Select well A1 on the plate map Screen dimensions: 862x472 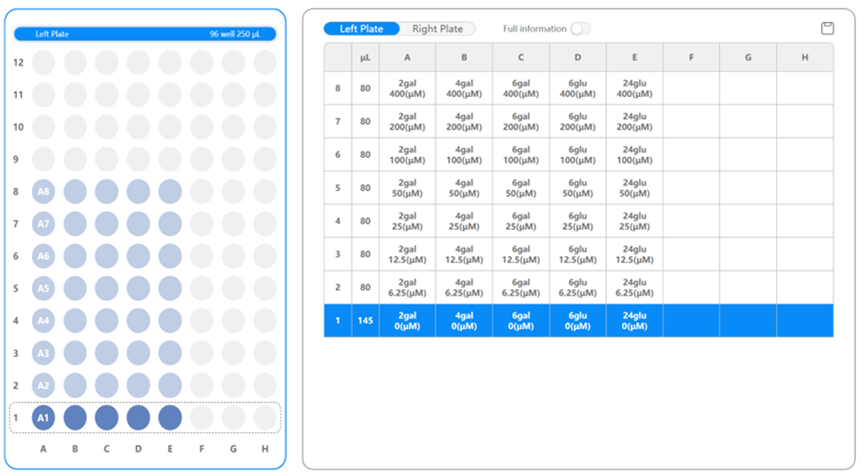pyautogui.click(x=43, y=417)
